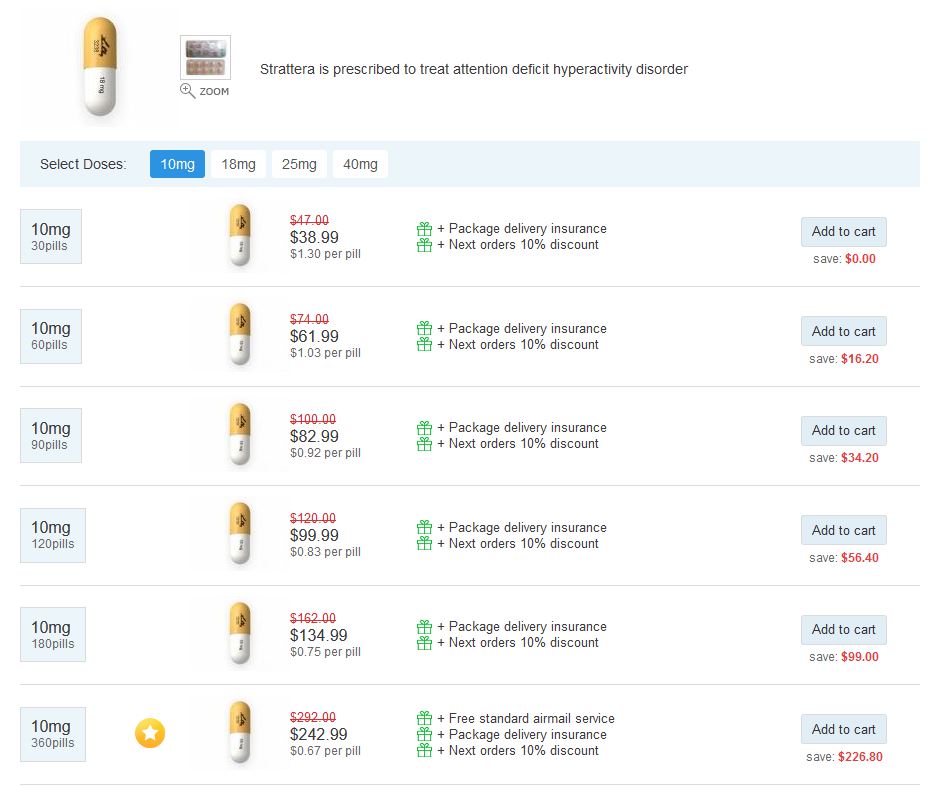Click the 10mg 90pills package label
This screenshot has width=935, height=802.
51,436
